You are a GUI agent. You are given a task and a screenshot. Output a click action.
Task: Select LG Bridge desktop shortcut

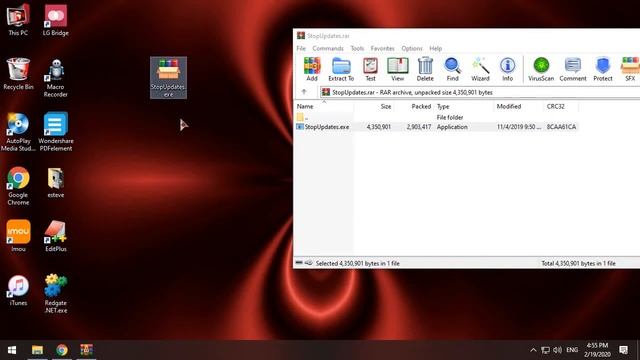click(x=56, y=20)
